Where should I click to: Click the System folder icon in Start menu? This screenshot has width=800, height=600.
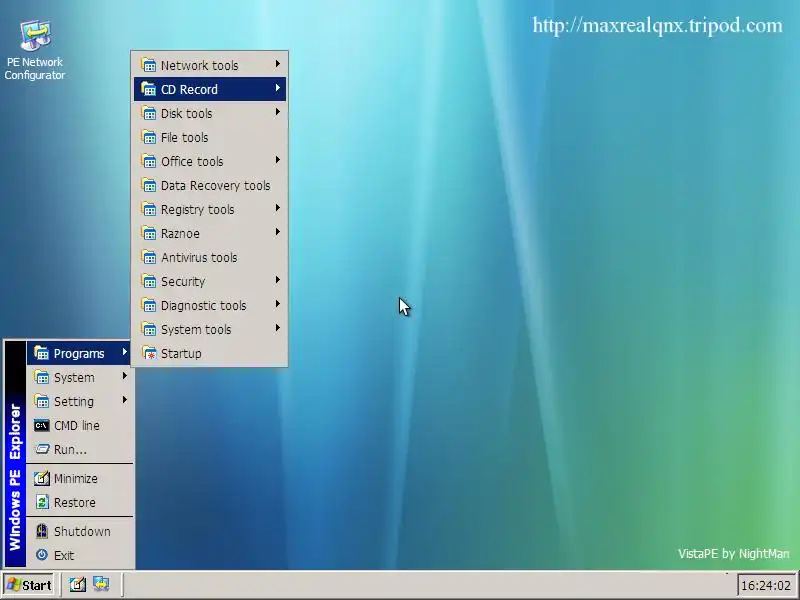(41, 377)
